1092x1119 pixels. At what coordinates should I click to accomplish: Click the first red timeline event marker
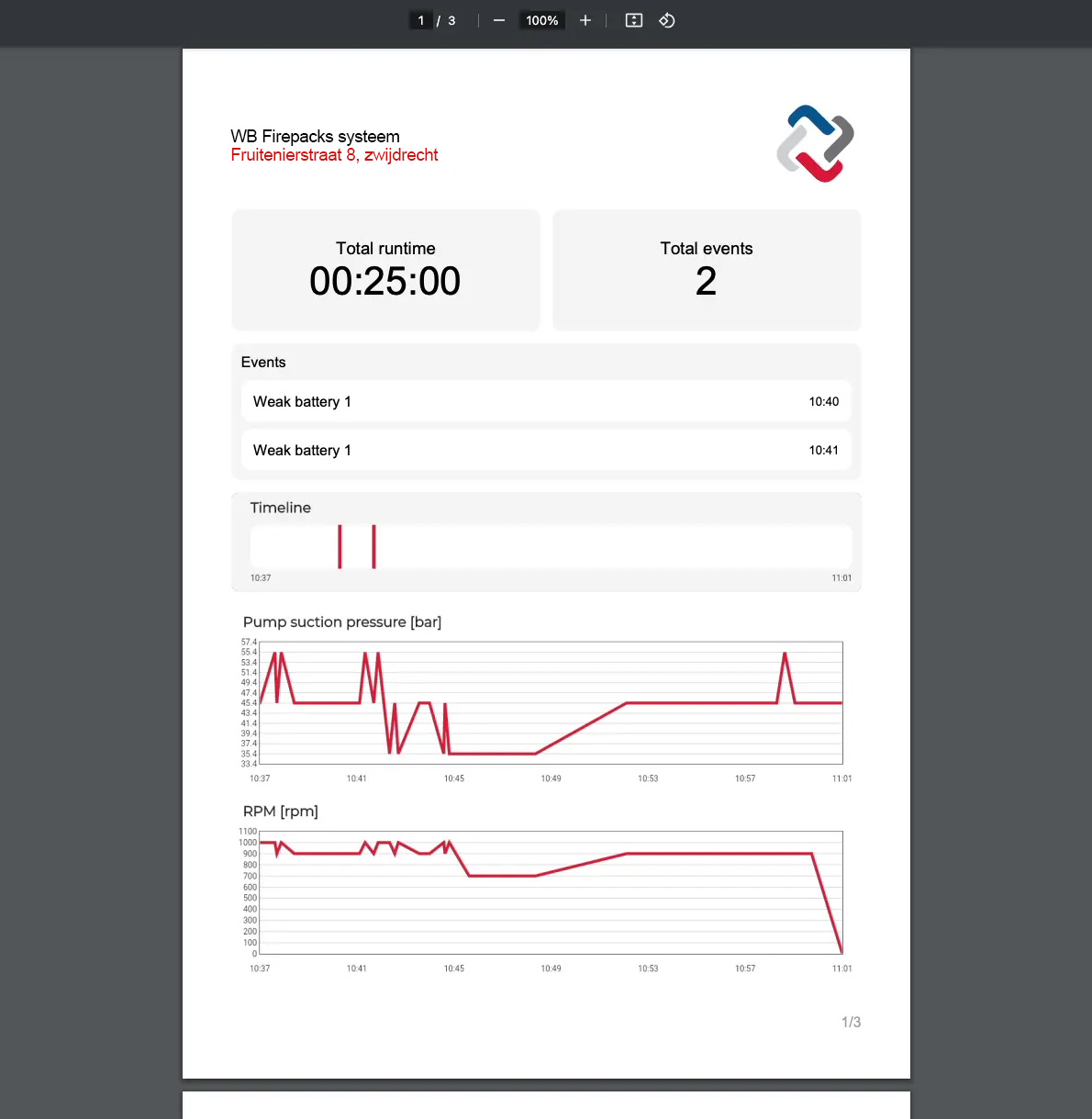tap(340, 547)
